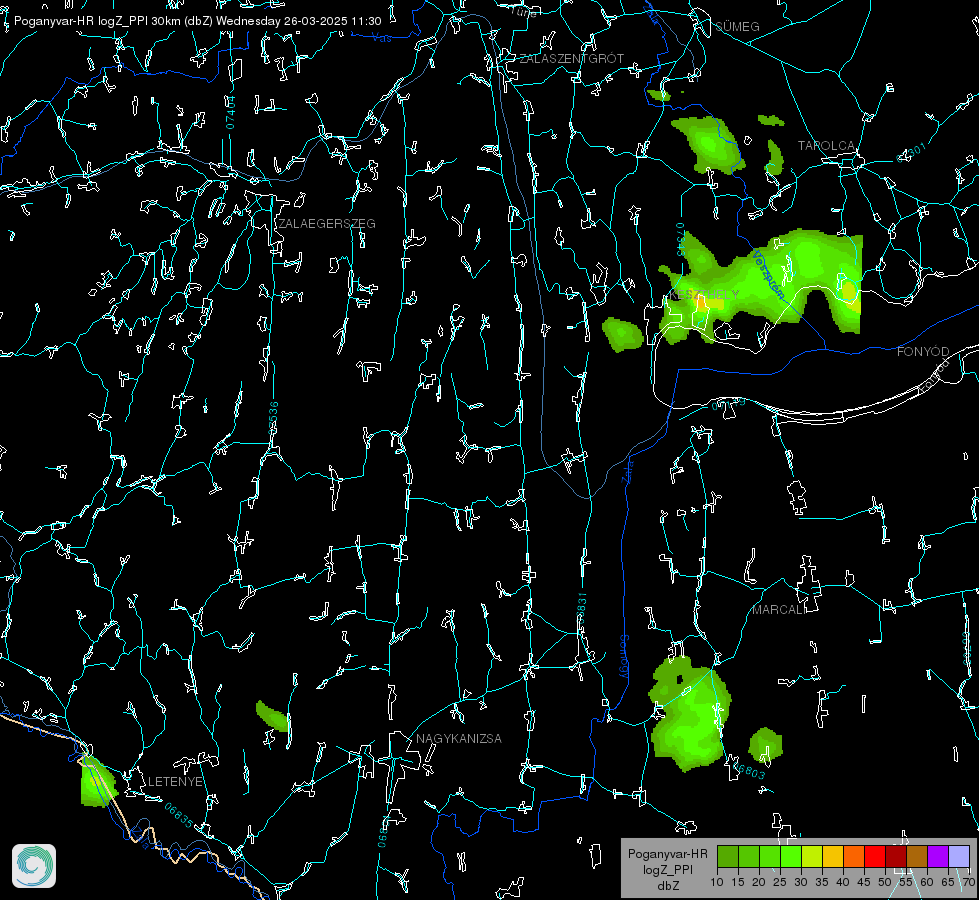Click the legend value 45

click(x=864, y=883)
